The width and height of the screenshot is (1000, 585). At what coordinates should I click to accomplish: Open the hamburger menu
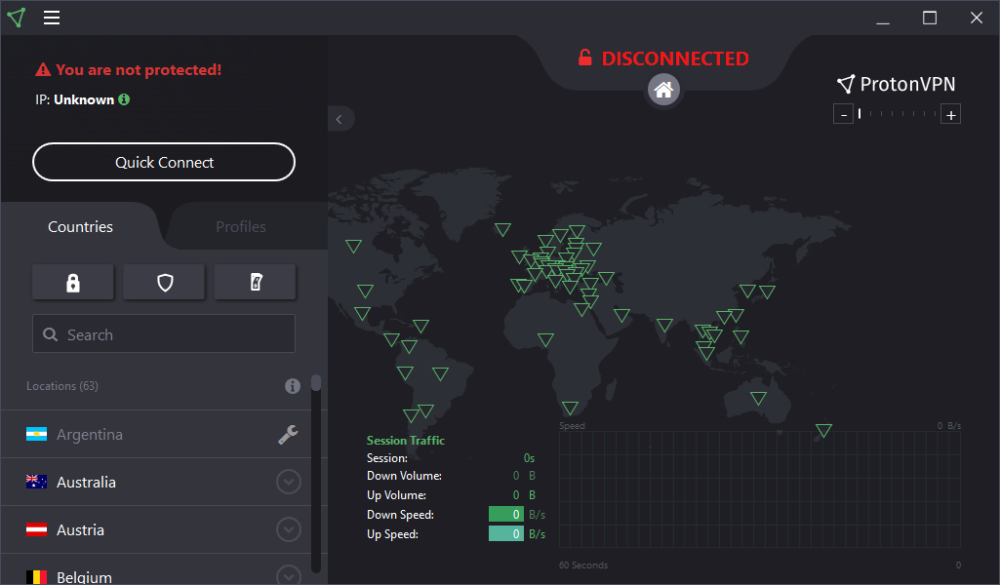pyautogui.click(x=51, y=17)
